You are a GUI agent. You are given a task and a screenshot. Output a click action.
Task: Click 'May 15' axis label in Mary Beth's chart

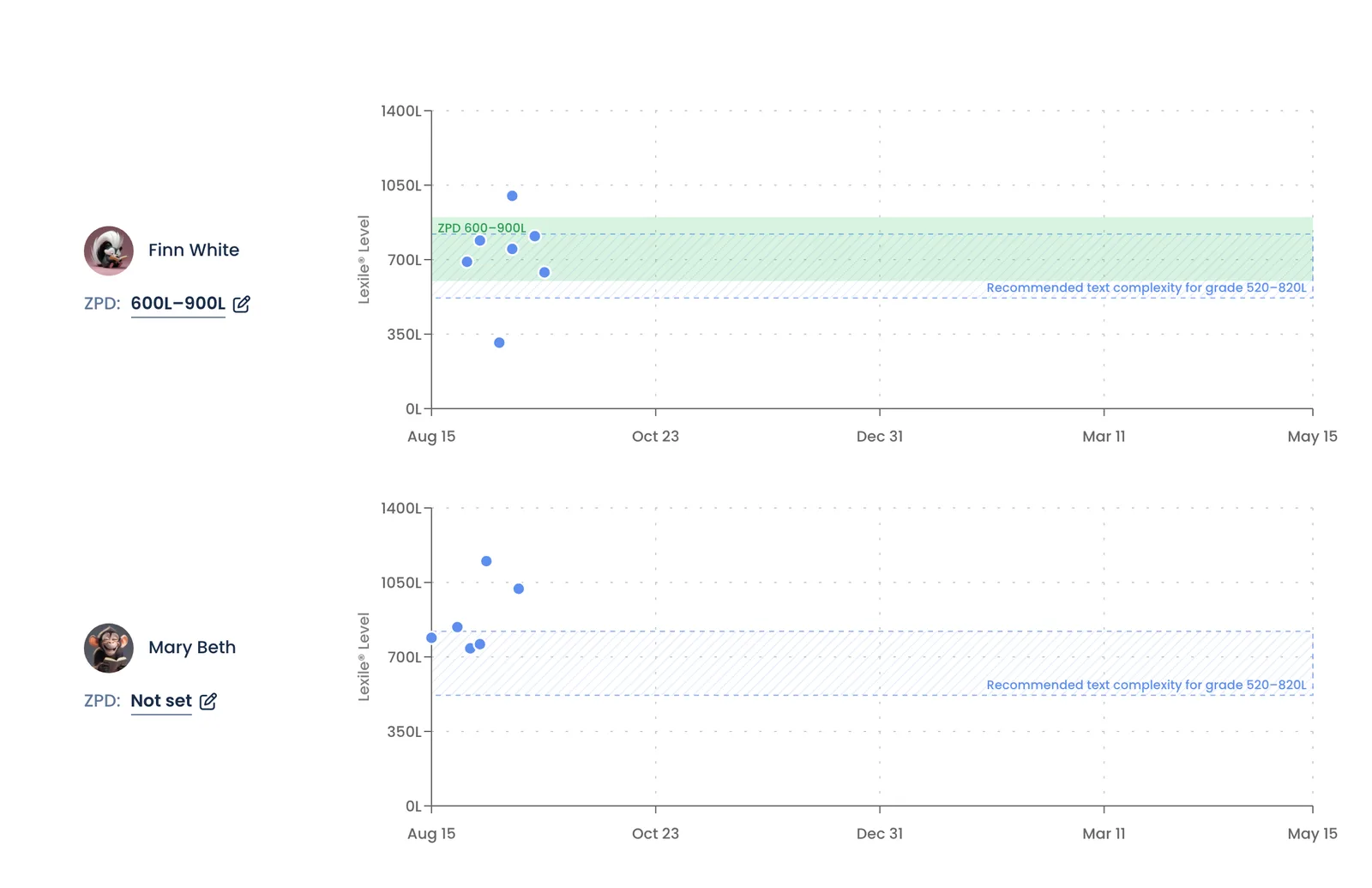click(x=1312, y=833)
